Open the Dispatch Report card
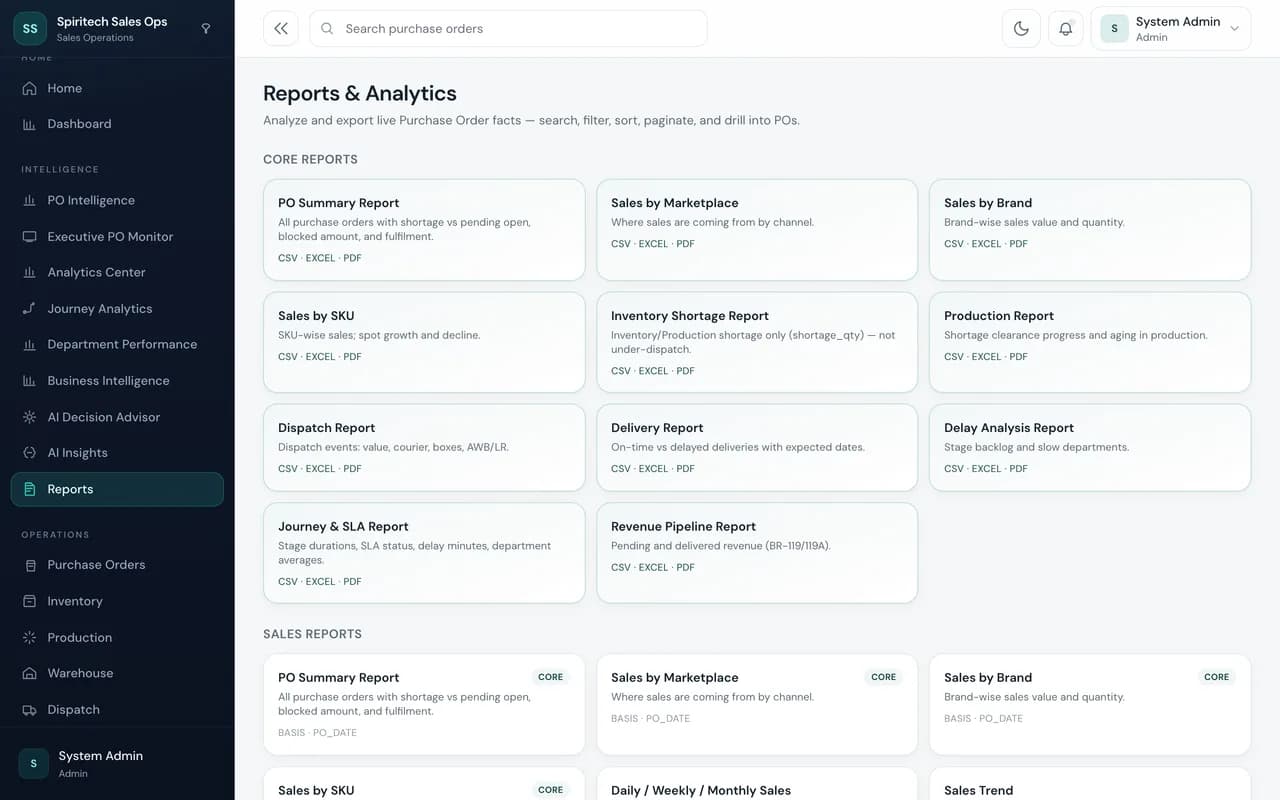The image size is (1280, 800). 424,447
